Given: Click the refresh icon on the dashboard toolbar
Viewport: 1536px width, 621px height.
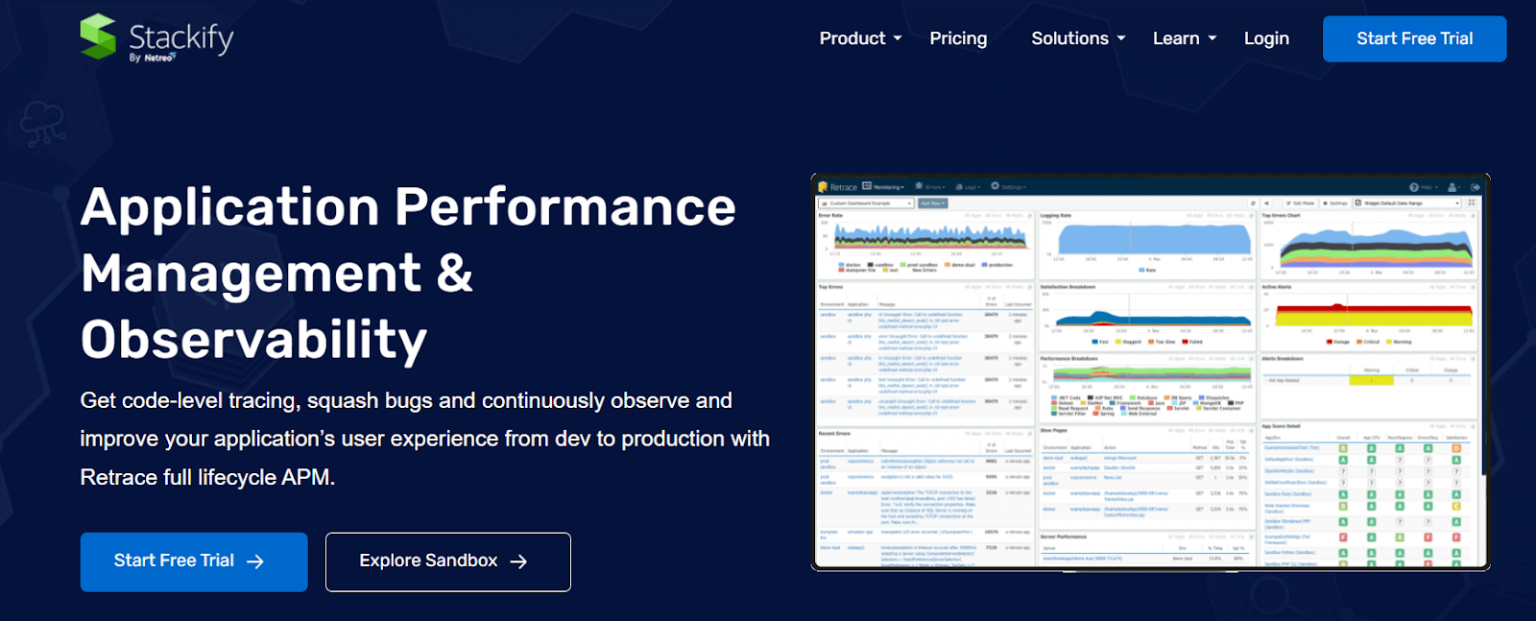Looking at the screenshot, I should point(1253,203).
